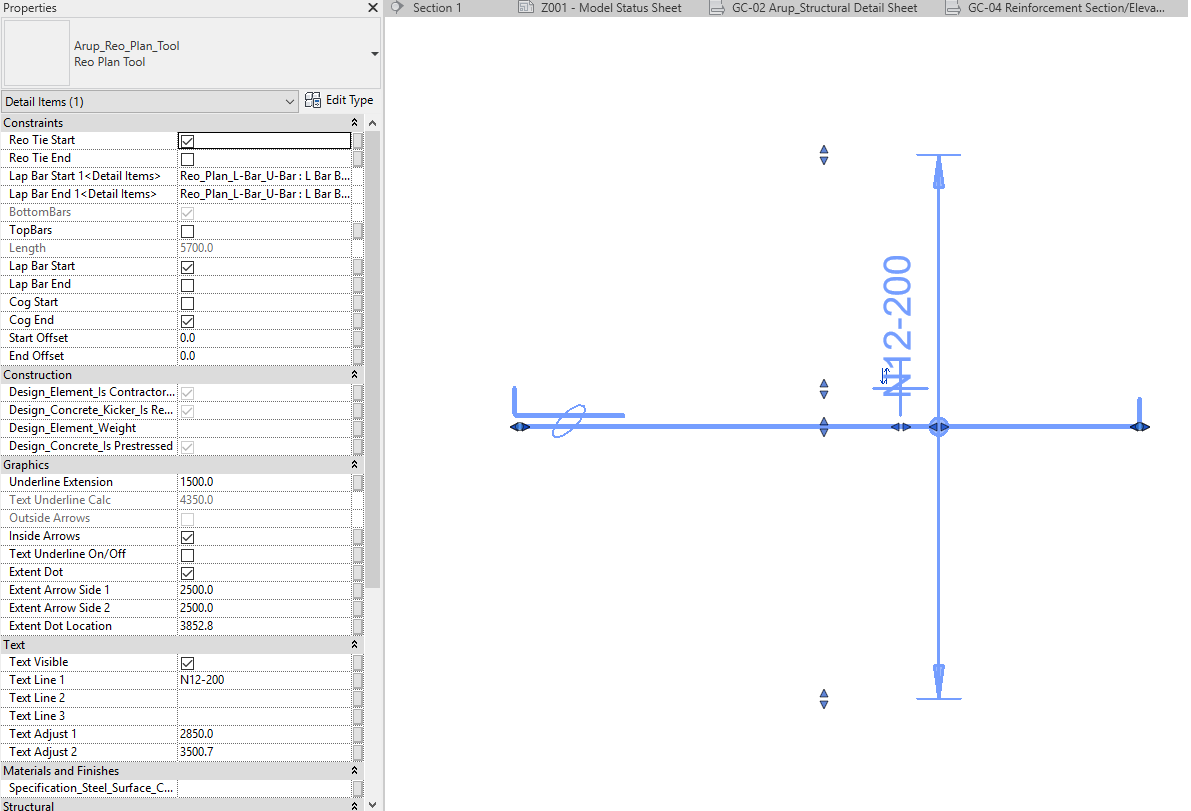Click Associate Parameter button beside Text Line 1
The image size is (1191, 811).
pos(358,680)
